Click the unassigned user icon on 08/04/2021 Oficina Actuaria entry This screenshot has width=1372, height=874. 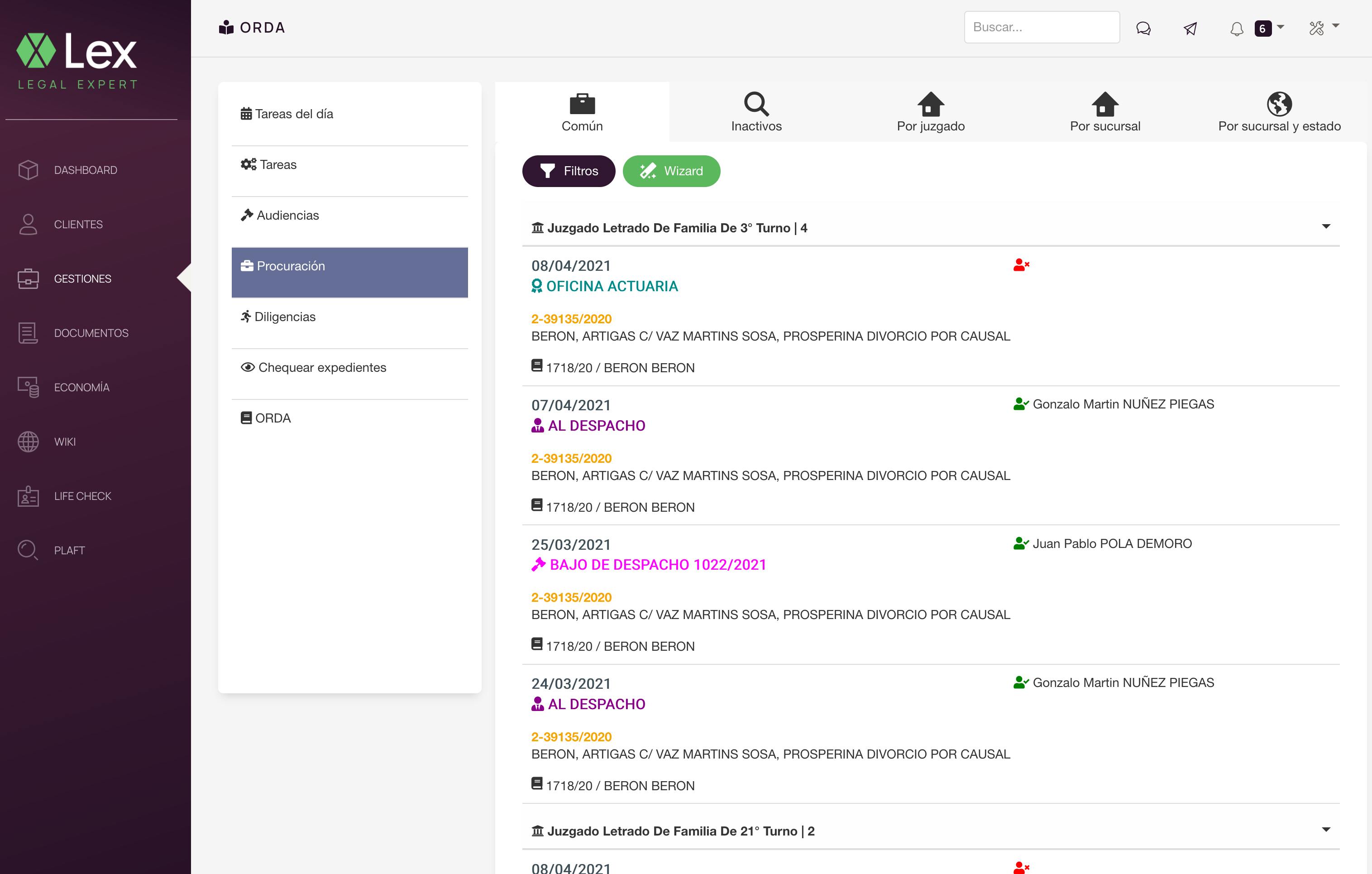[x=1021, y=264]
